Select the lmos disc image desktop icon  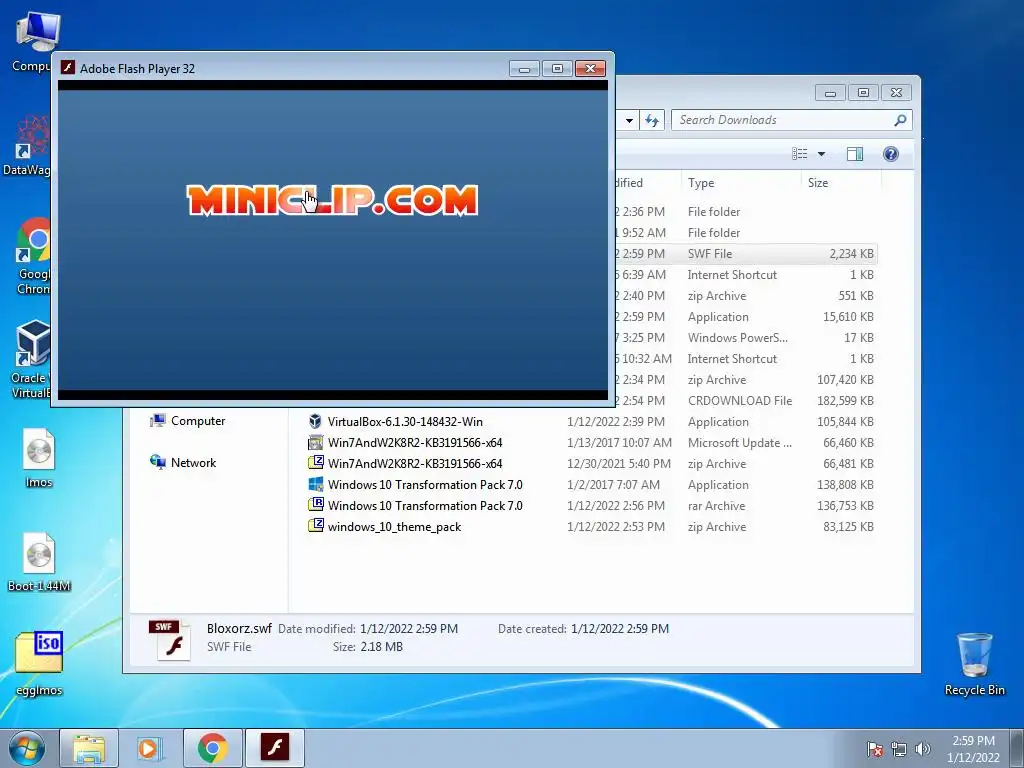[x=39, y=458]
